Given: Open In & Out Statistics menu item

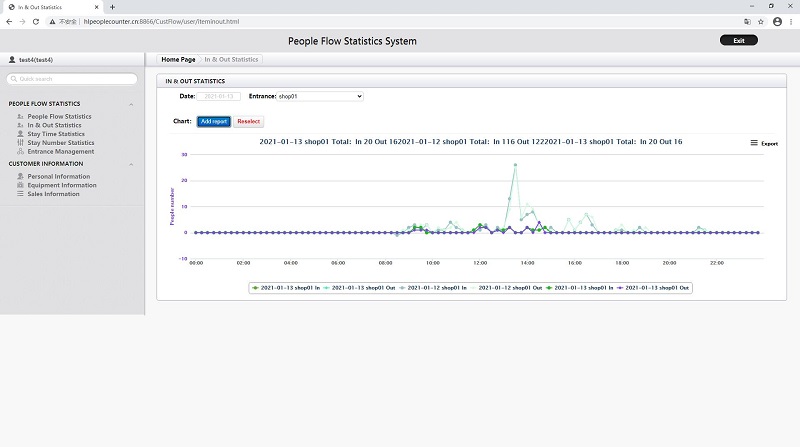Looking at the screenshot, I should click(x=54, y=125).
